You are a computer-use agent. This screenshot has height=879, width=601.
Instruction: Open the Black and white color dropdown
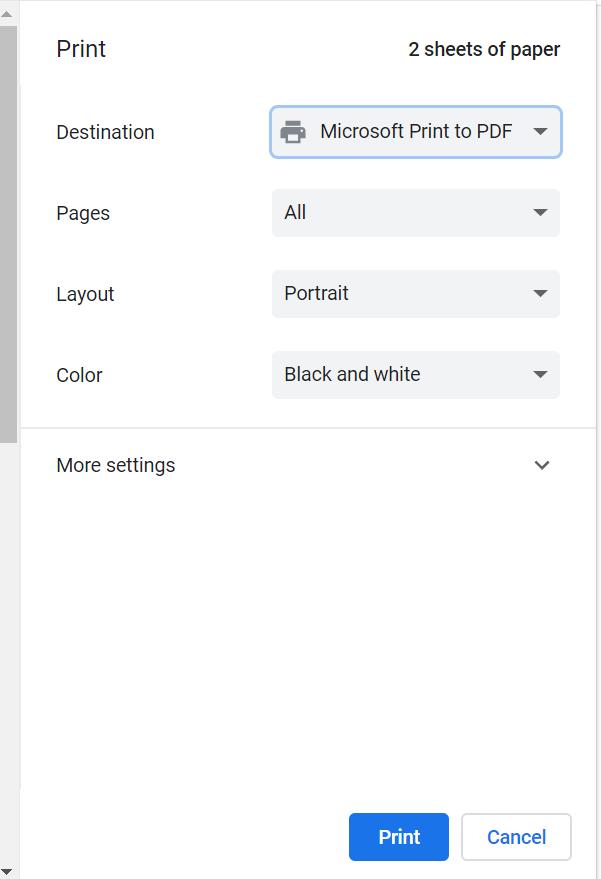pyautogui.click(x=415, y=375)
